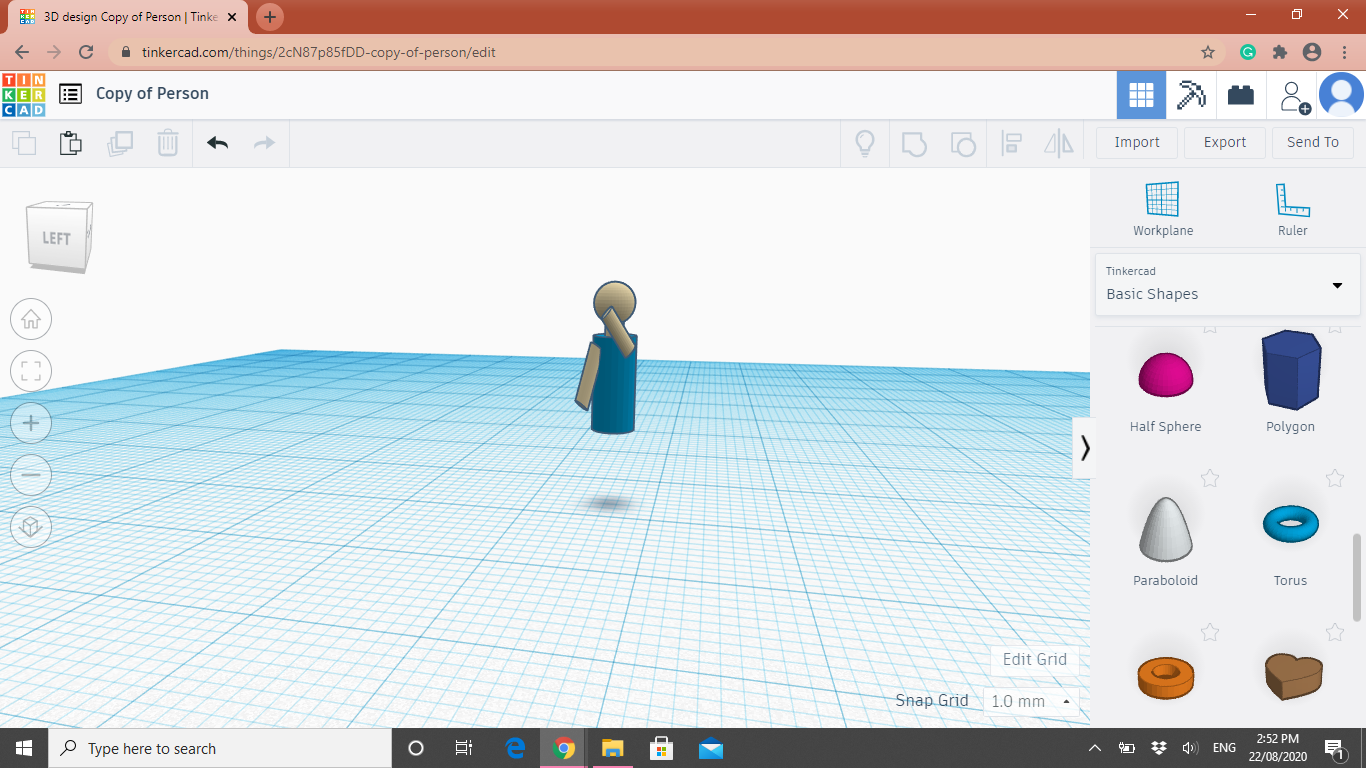
Task: Click the Duplicate and repeat icon
Action: (120, 143)
